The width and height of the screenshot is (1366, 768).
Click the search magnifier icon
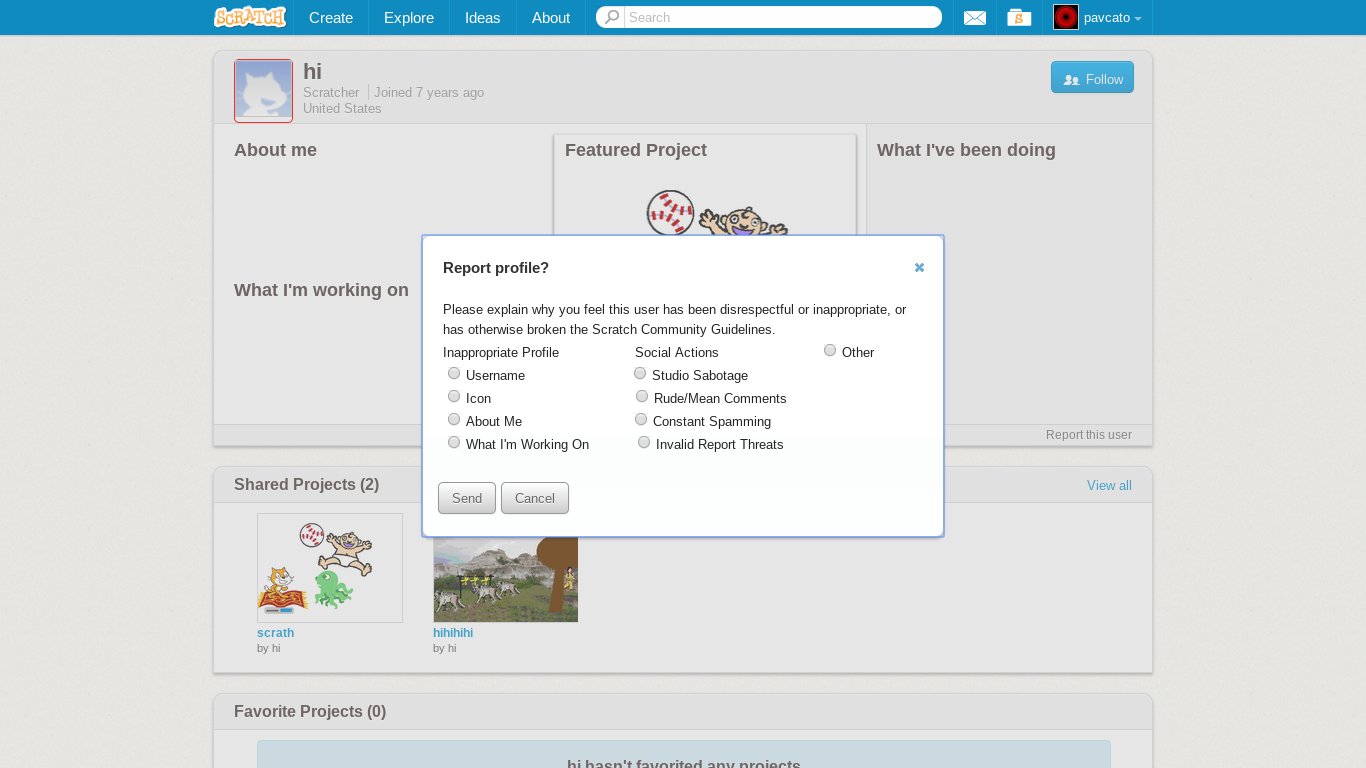611,17
